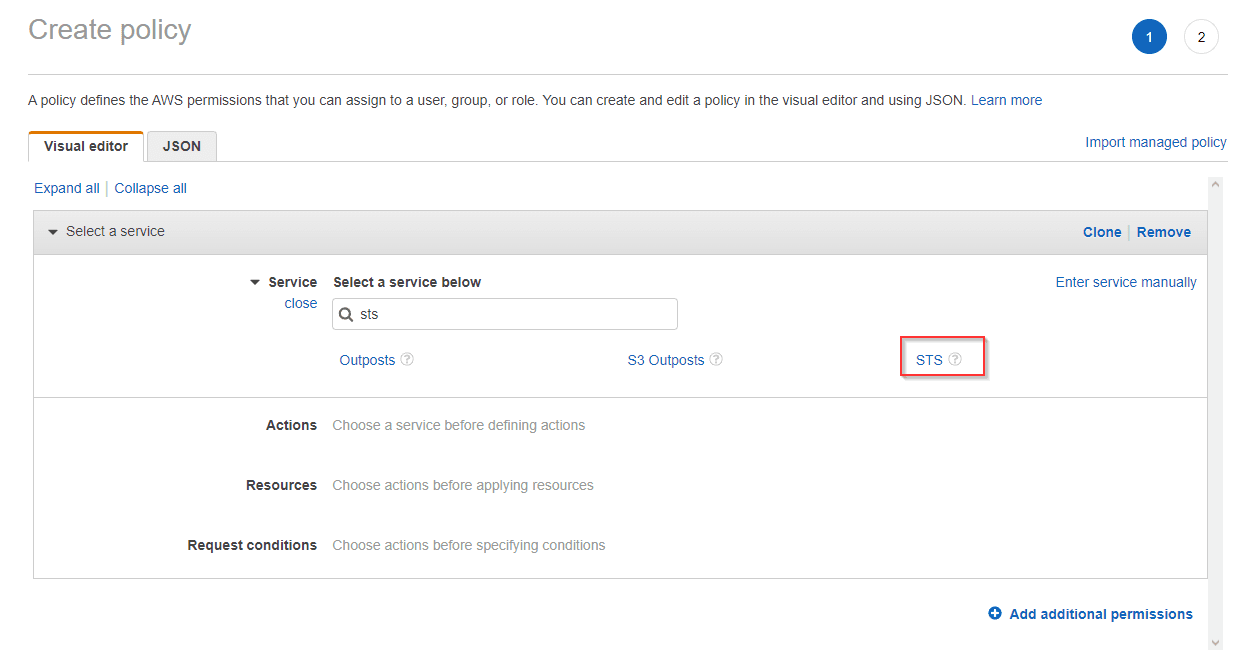Go to step 2 circle indicator

[1201, 37]
